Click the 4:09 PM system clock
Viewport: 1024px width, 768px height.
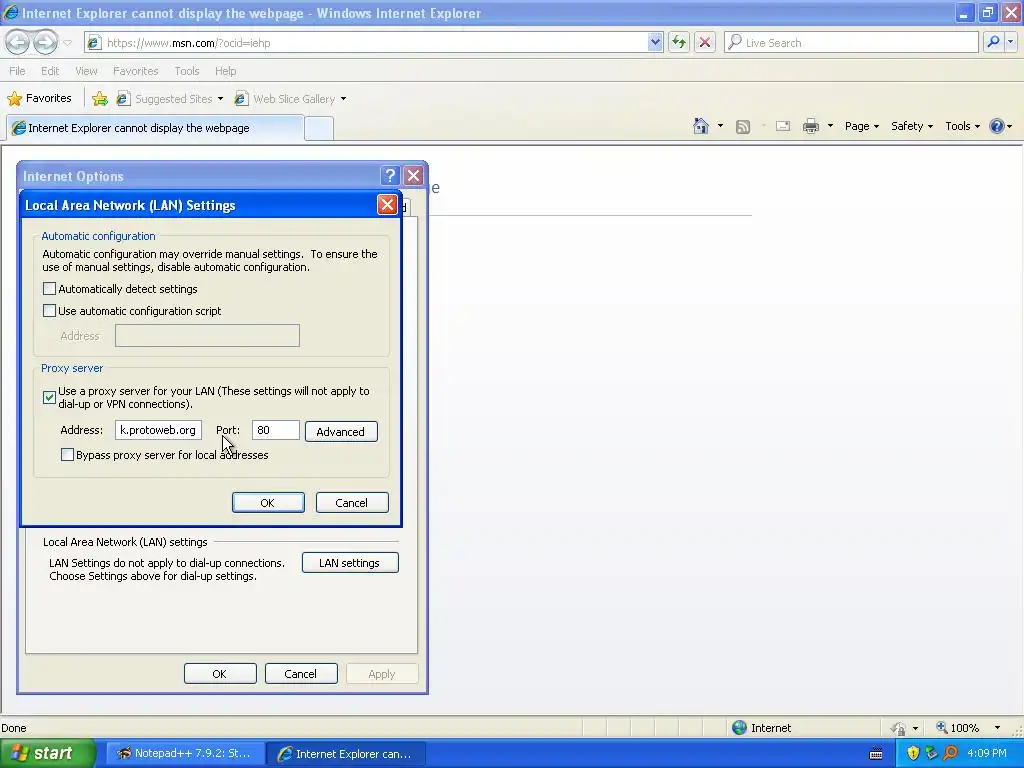(x=987, y=754)
